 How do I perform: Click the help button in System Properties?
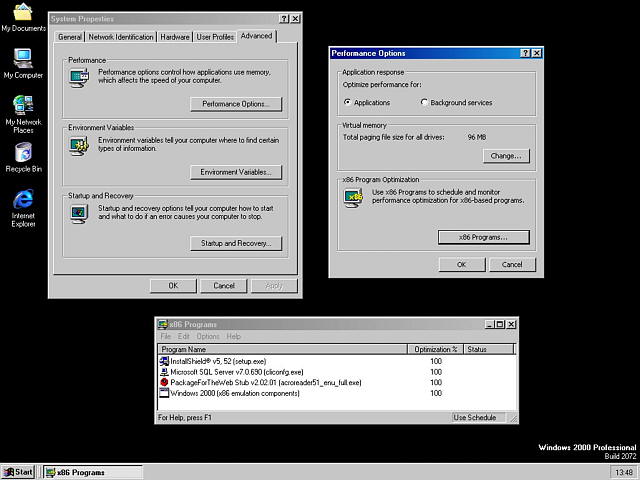click(284, 18)
